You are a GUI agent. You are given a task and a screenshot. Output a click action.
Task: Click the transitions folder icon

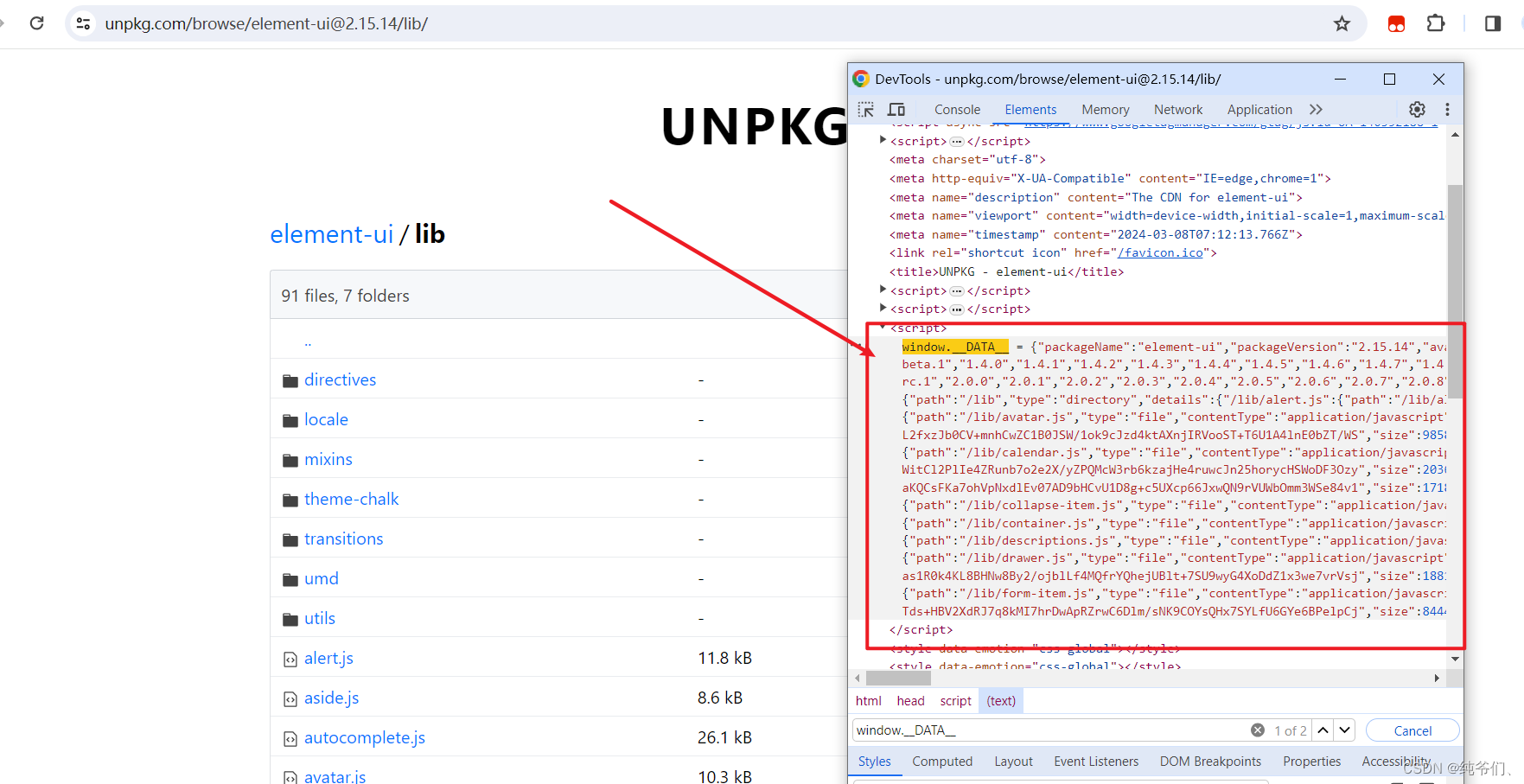290,540
